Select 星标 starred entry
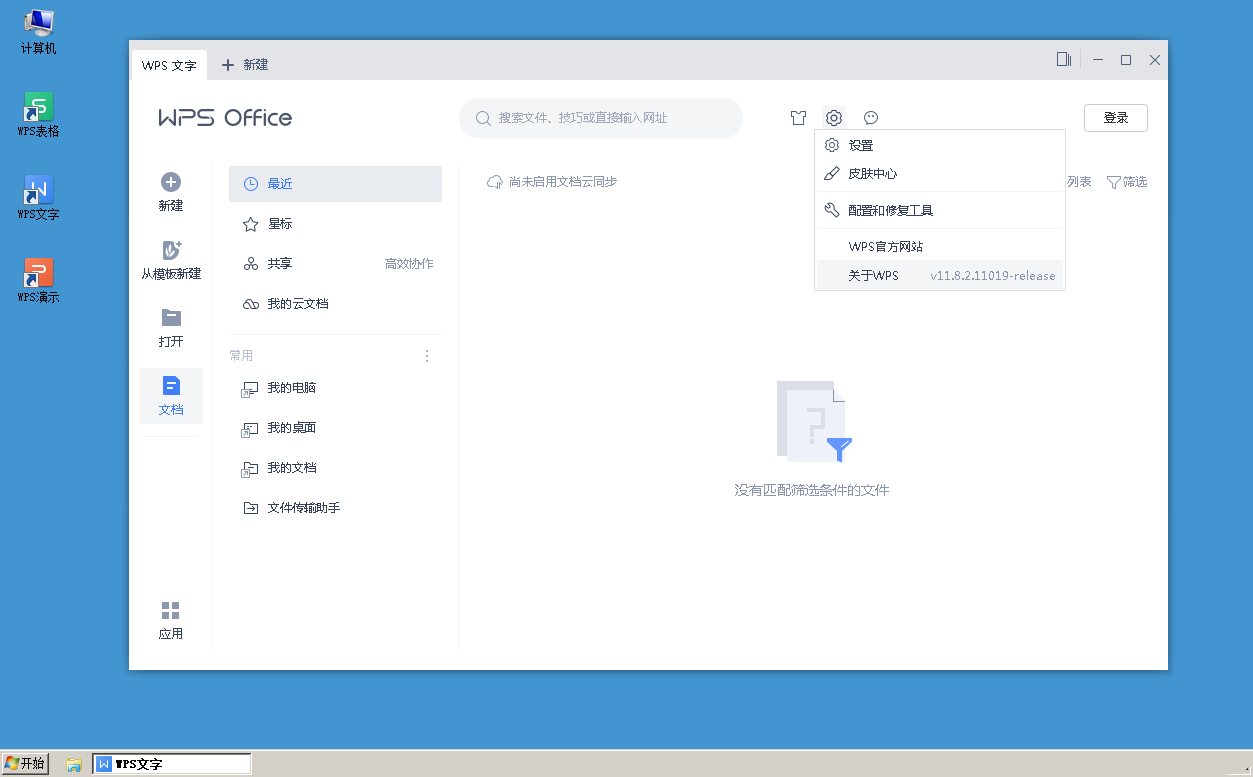 335,224
